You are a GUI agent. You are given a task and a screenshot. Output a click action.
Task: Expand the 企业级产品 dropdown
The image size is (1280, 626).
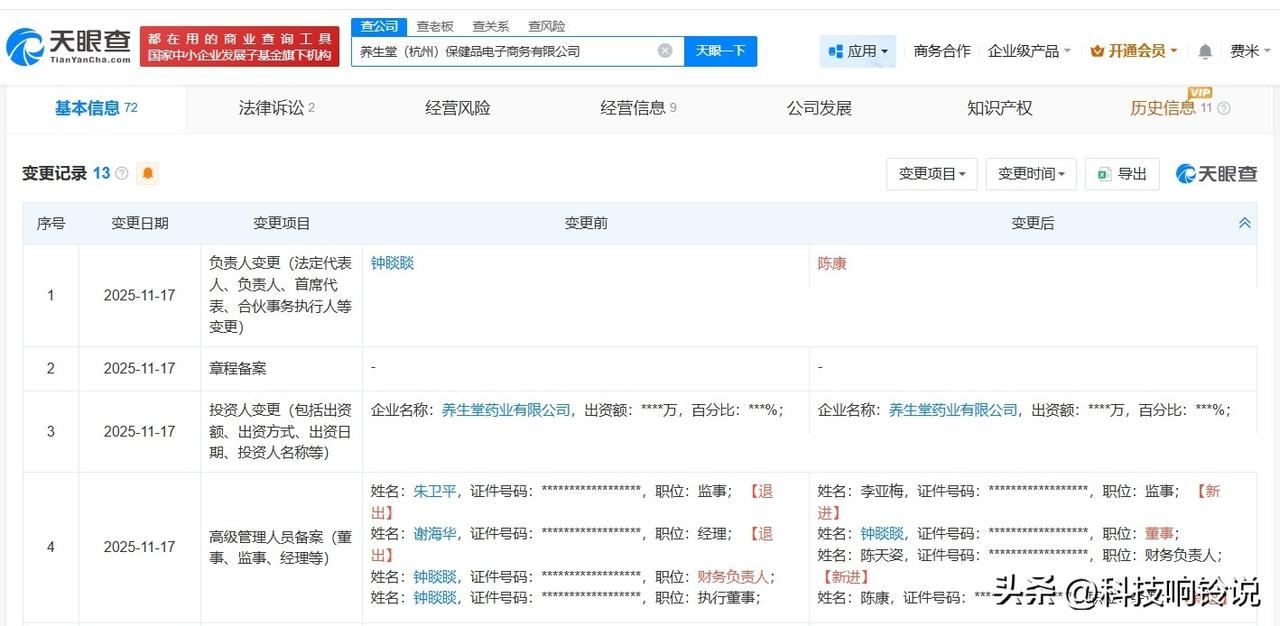click(x=1029, y=51)
